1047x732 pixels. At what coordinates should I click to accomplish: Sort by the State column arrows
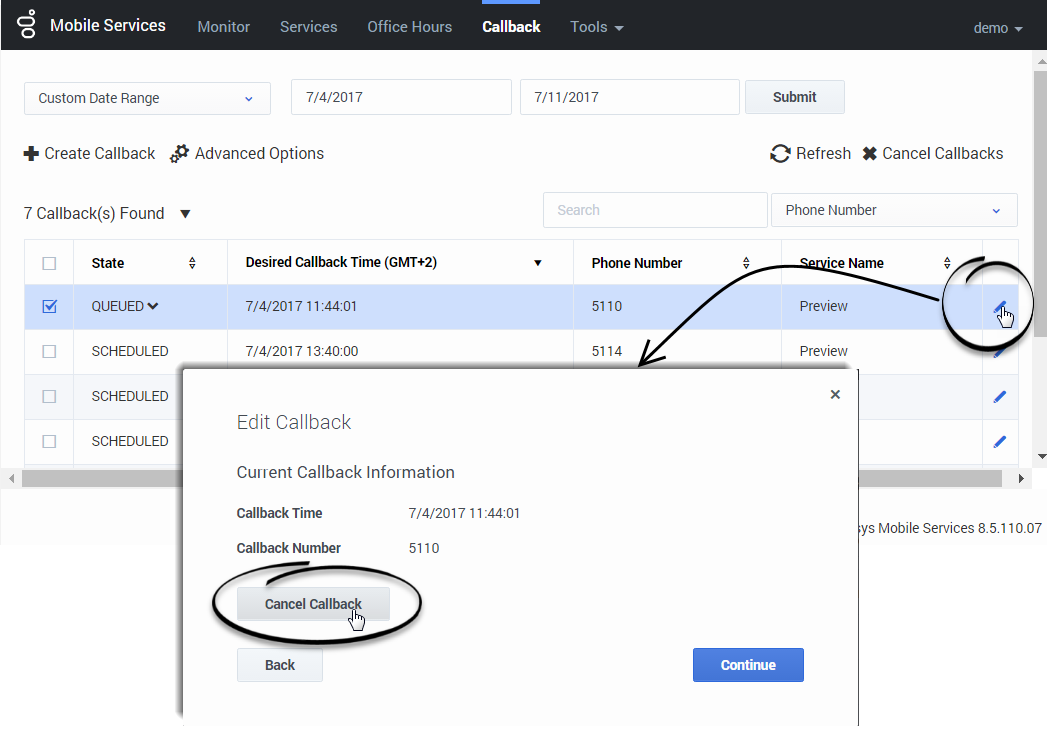coord(192,263)
